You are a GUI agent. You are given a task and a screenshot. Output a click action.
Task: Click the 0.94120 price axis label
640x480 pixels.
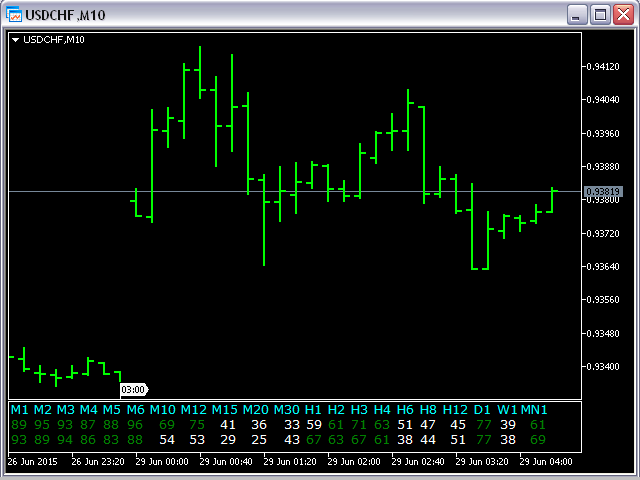click(603, 67)
